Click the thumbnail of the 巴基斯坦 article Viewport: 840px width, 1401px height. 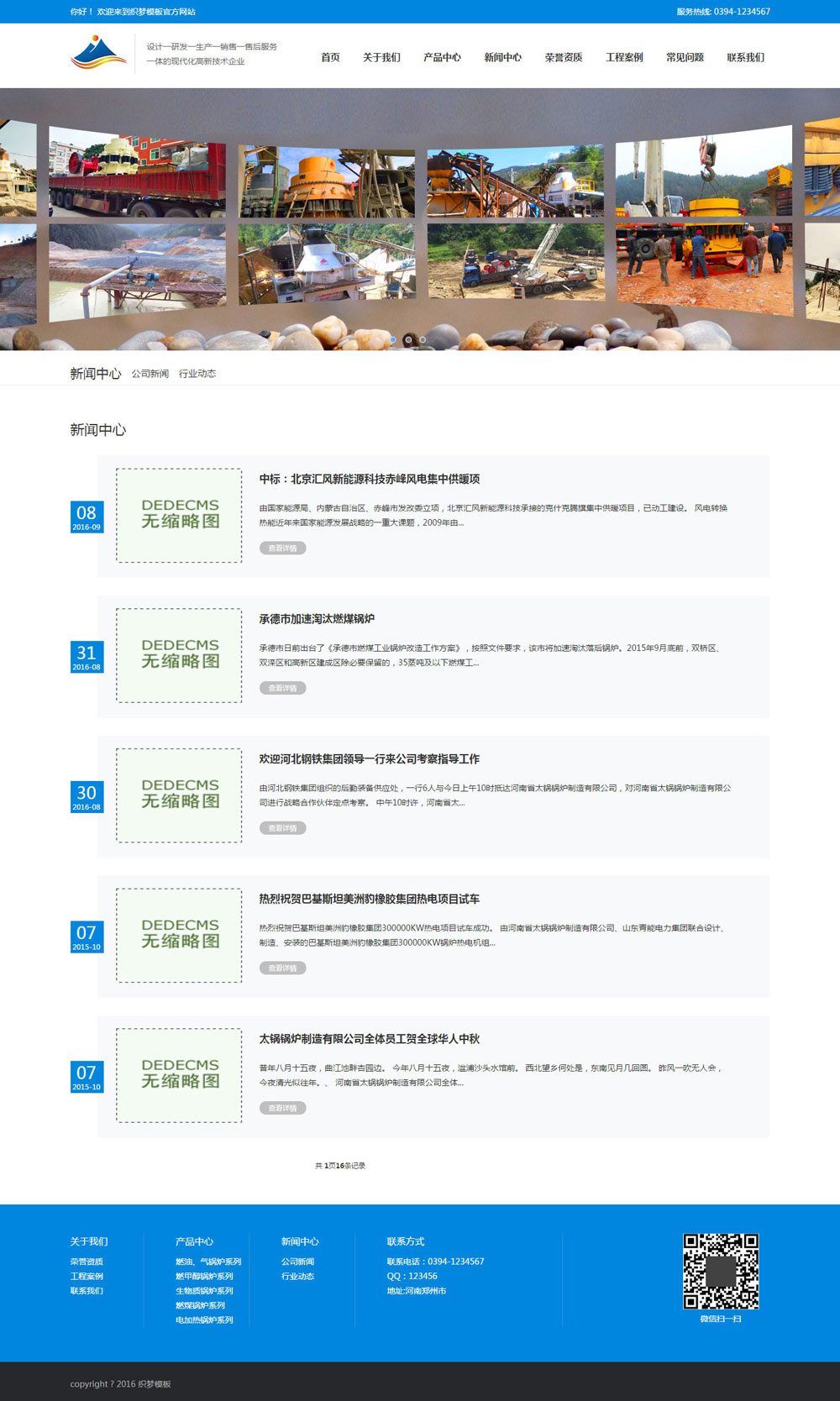click(x=179, y=936)
